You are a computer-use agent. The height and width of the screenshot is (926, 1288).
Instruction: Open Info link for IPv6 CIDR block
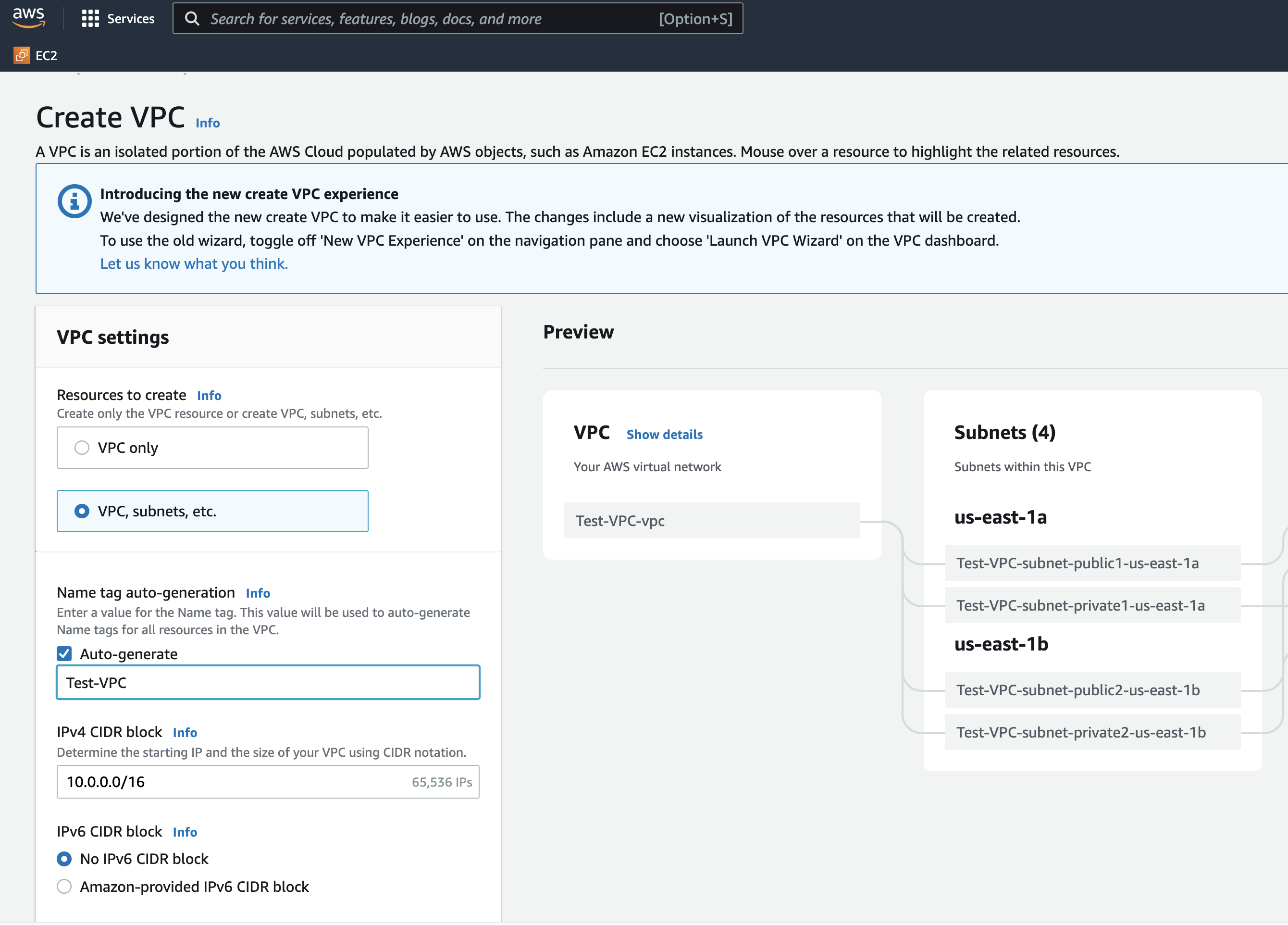(x=185, y=832)
